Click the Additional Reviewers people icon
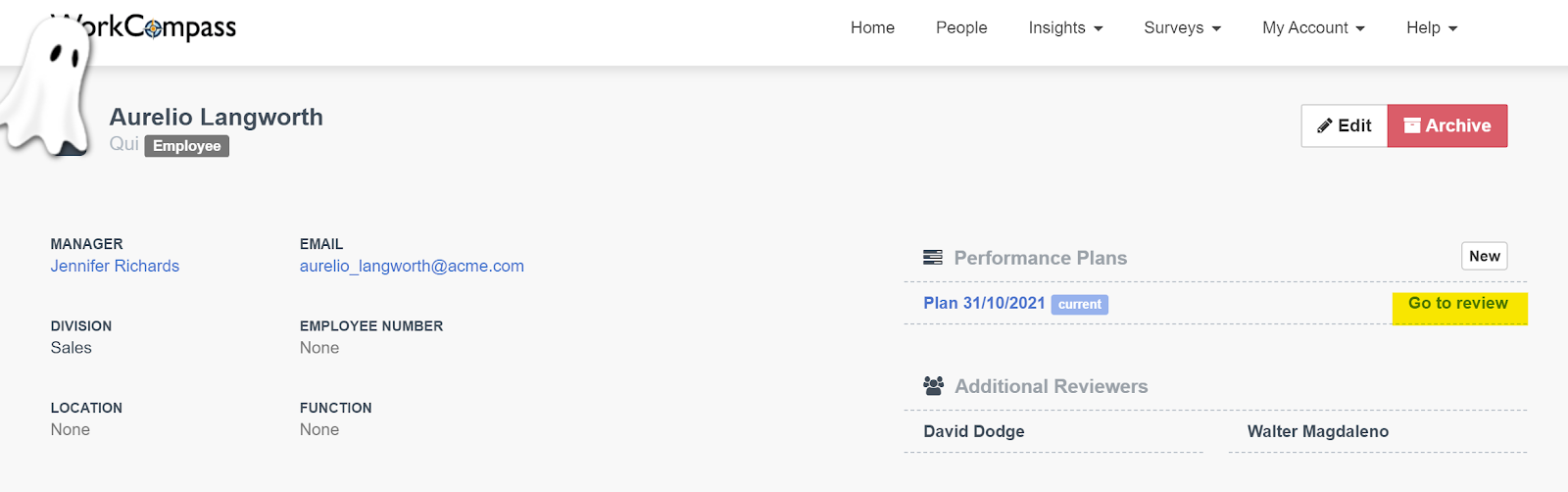The height and width of the screenshot is (492, 1568). 933,386
